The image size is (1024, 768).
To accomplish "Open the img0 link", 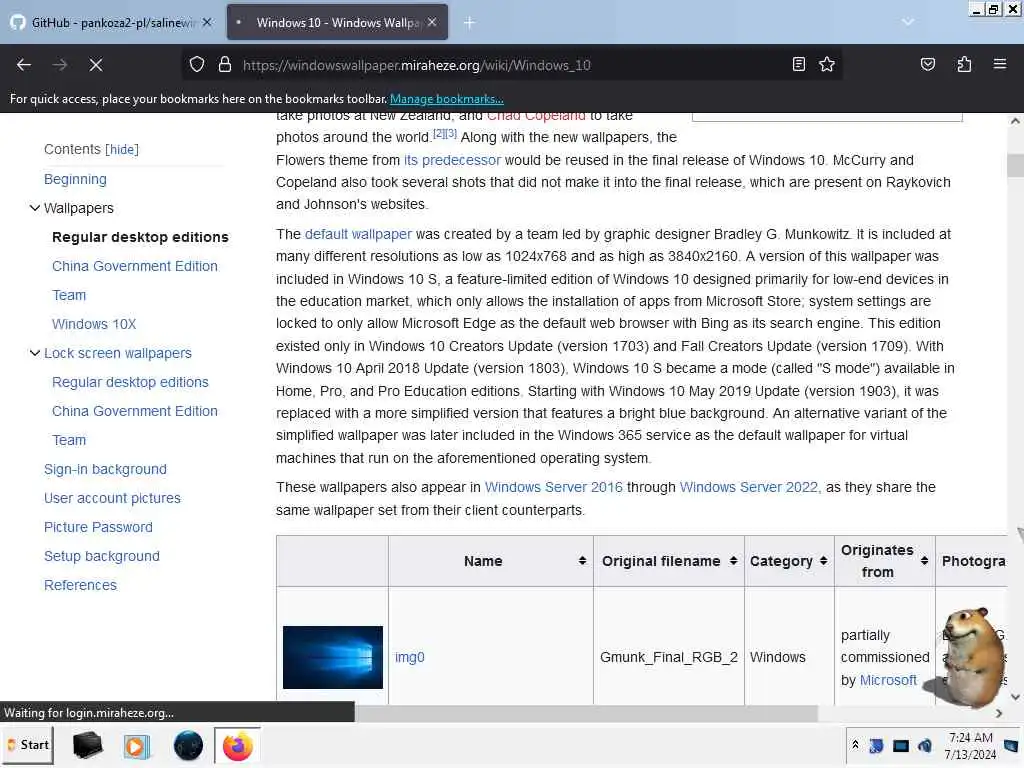I will (x=409, y=657).
